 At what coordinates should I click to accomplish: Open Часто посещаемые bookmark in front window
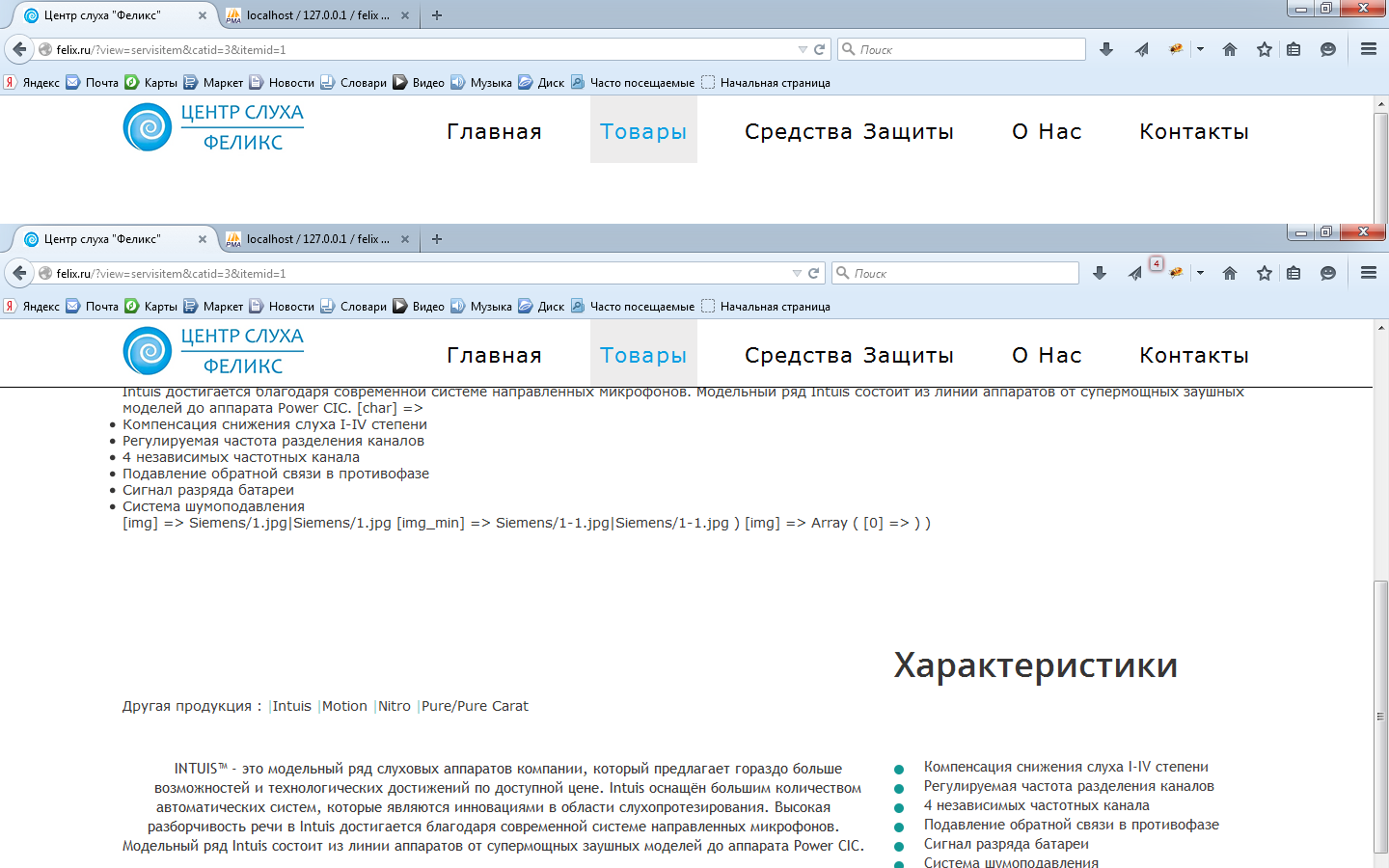[x=633, y=307]
